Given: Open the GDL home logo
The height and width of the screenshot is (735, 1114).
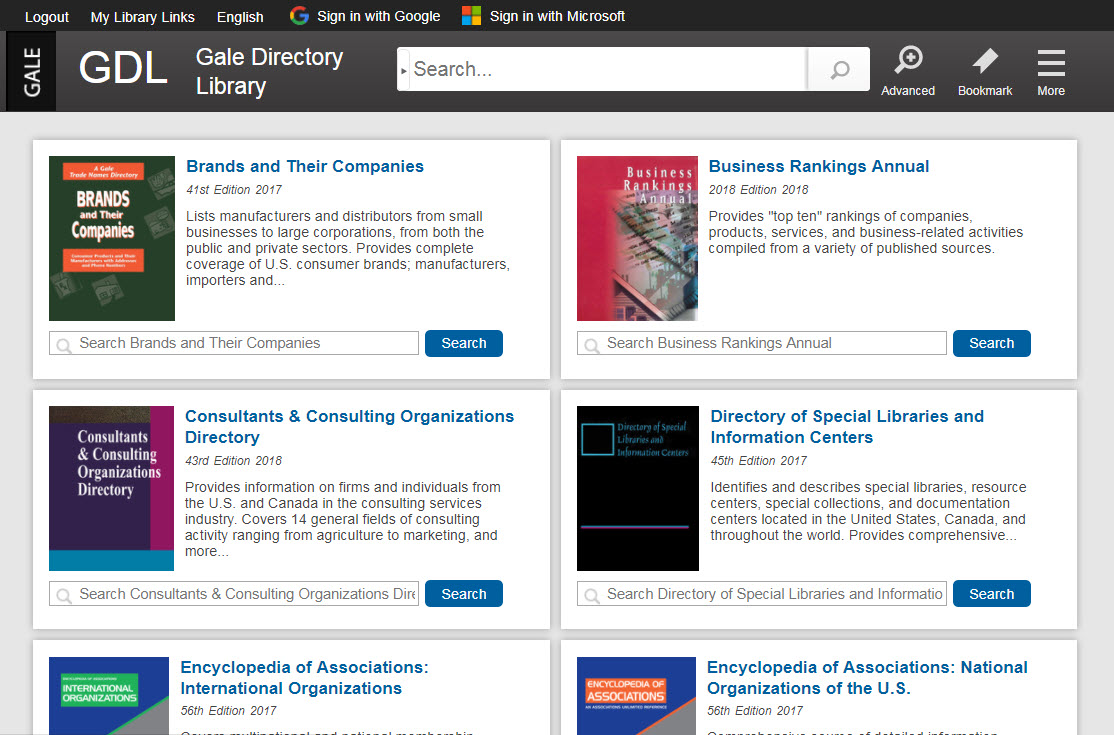Looking at the screenshot, I should (x=123, y=68).
